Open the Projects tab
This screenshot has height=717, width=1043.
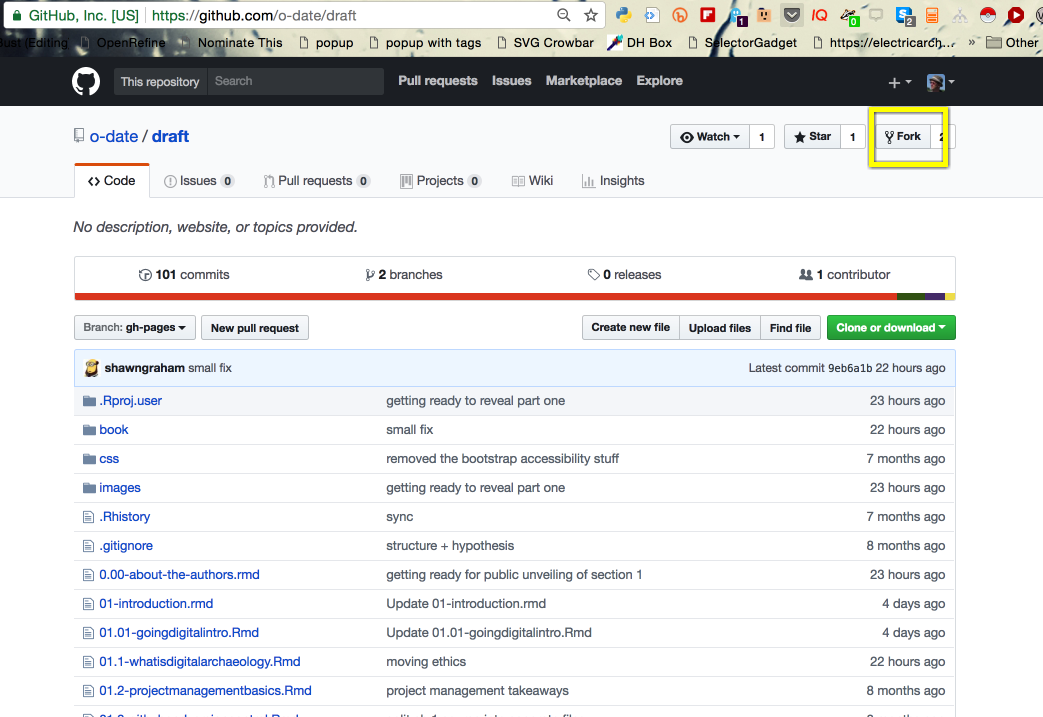pyautogui.click(x=440, y=181)
